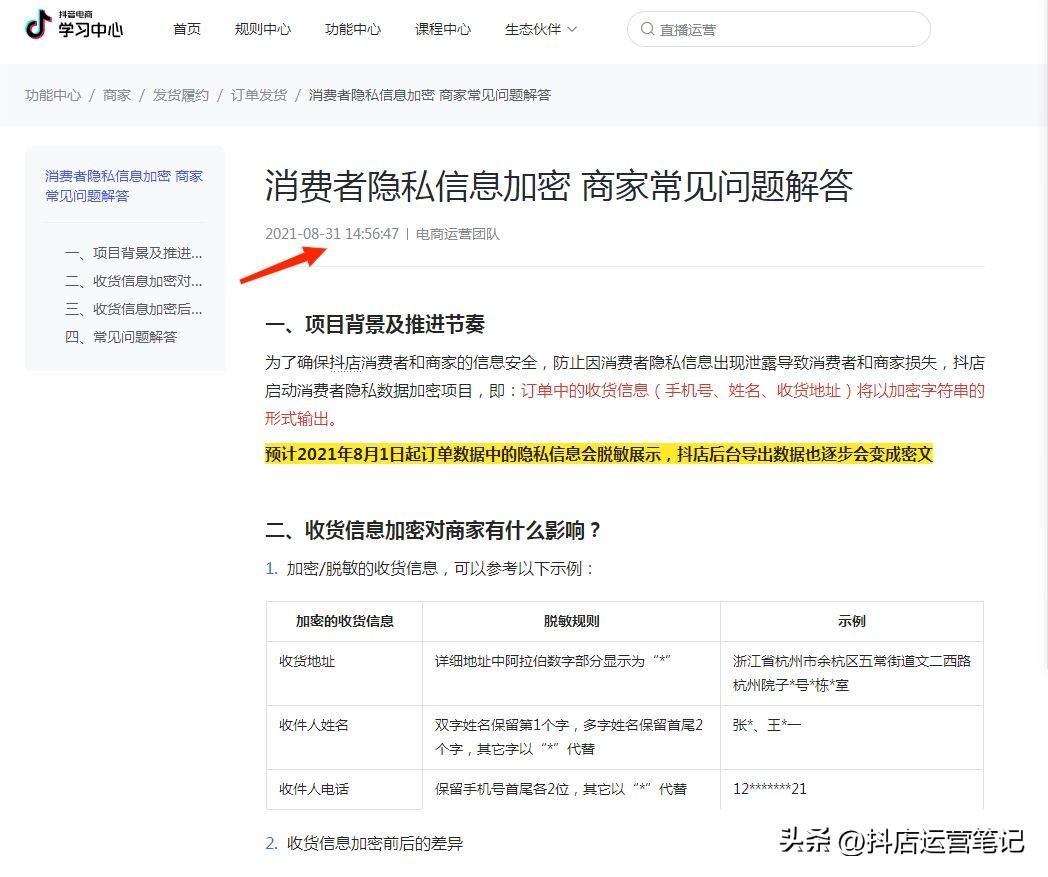This screenshot has height=877, width=1048.
Task: Expand the 生态伙伴 dropdown menu
Action: point(540,29)
